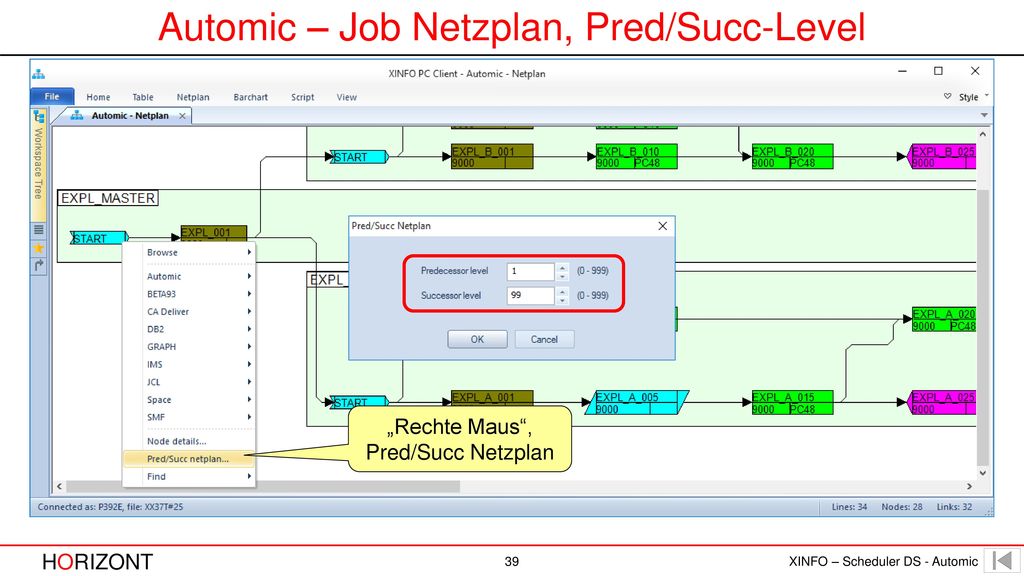Expand the Find submenu
This screenshot has height=576, width=1024.
(x=189, y=477)
